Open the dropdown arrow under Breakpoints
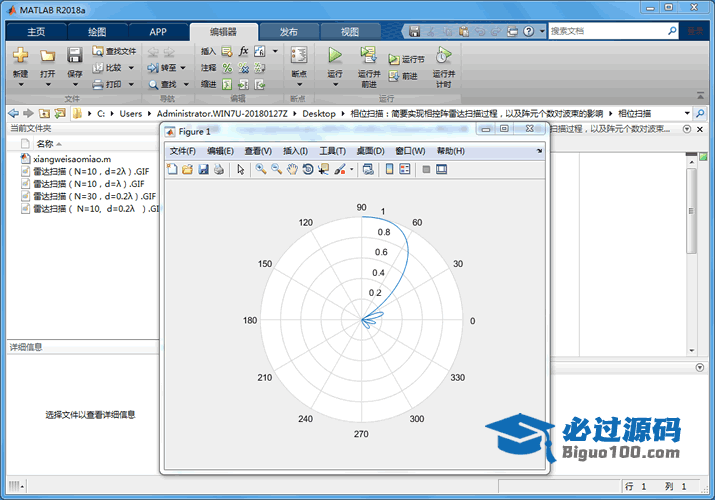715x500 pixels. click(300, 85)
